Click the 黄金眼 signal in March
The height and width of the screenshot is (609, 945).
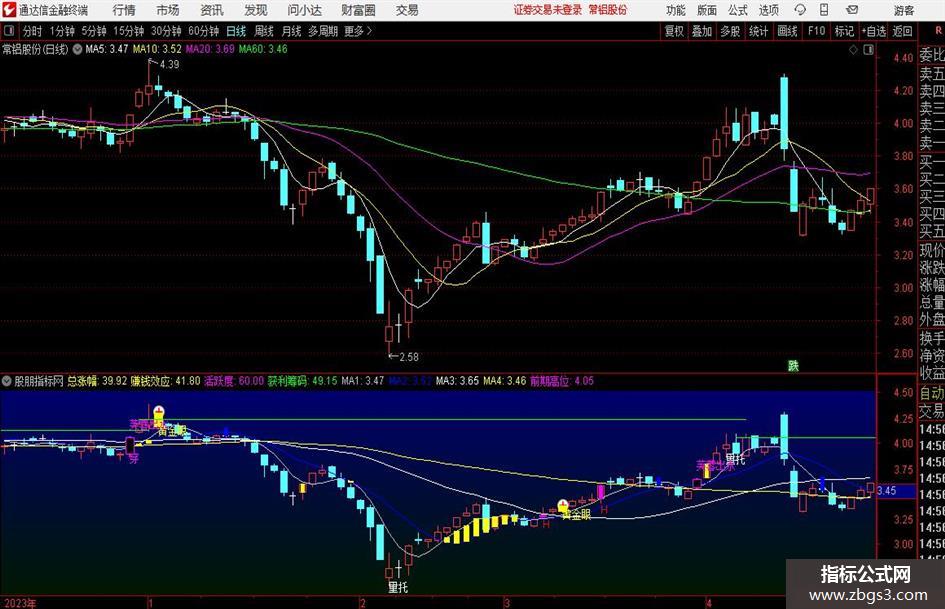[x=577, y=514]
